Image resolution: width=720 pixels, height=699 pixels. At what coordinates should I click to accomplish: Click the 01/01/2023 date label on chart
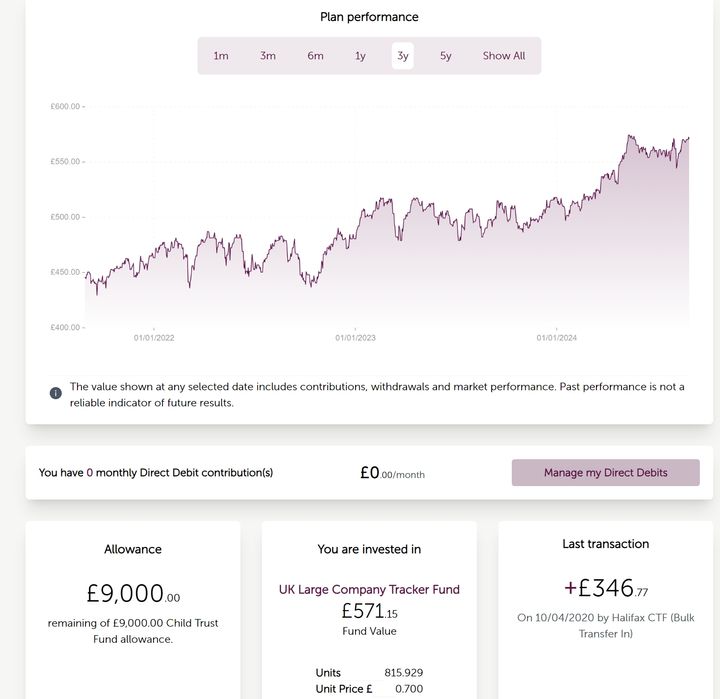coord(355,338)
